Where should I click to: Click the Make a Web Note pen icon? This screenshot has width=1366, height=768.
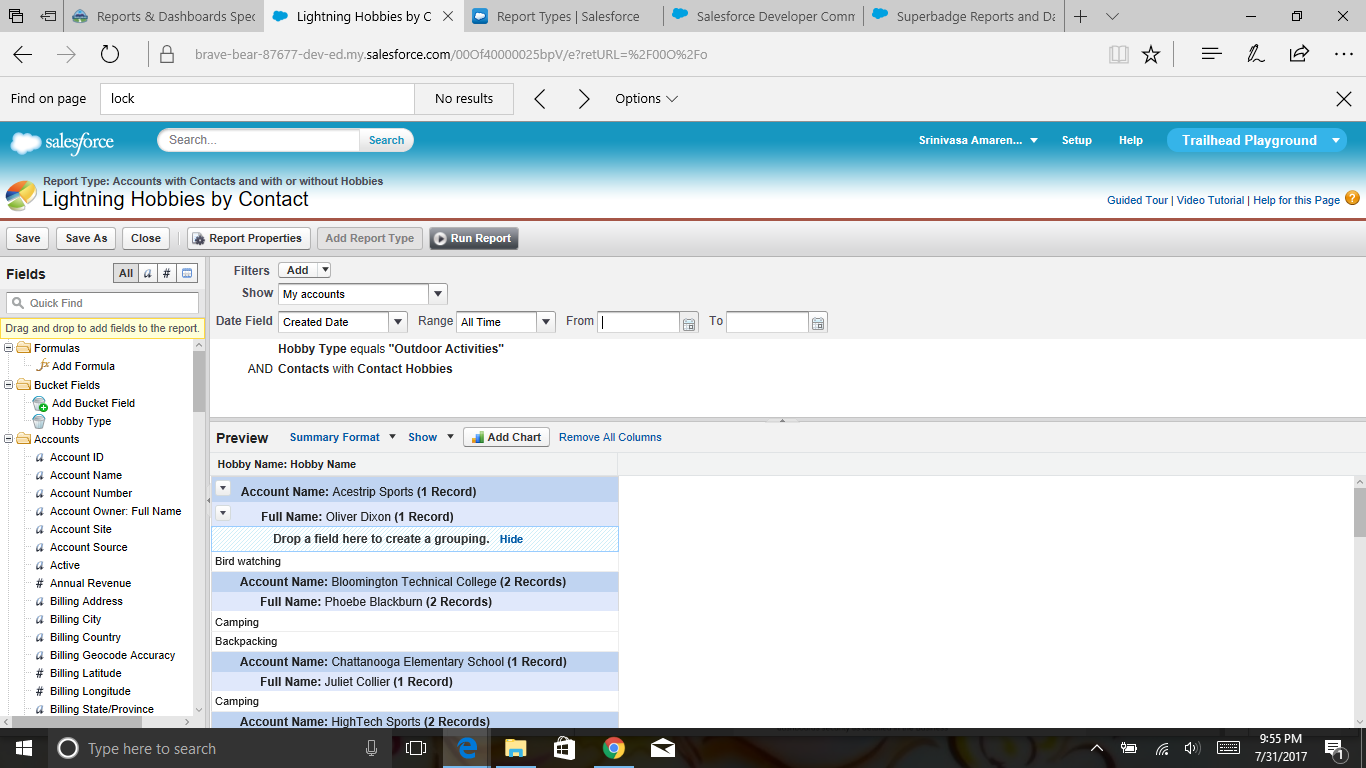click(1256, 55)
